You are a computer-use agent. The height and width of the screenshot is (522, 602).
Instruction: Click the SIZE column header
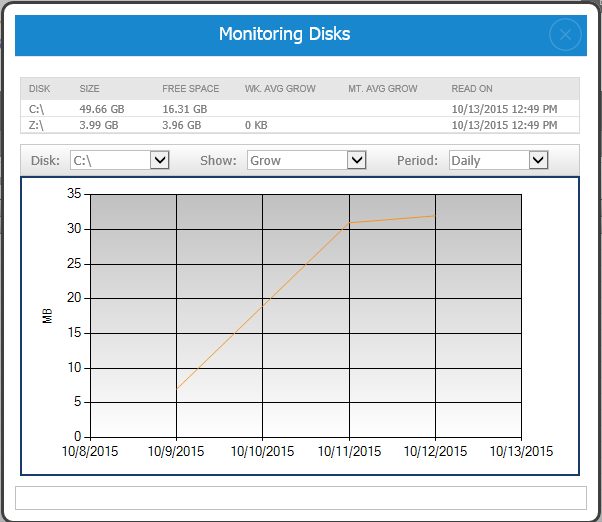click(x=89, y=89)
